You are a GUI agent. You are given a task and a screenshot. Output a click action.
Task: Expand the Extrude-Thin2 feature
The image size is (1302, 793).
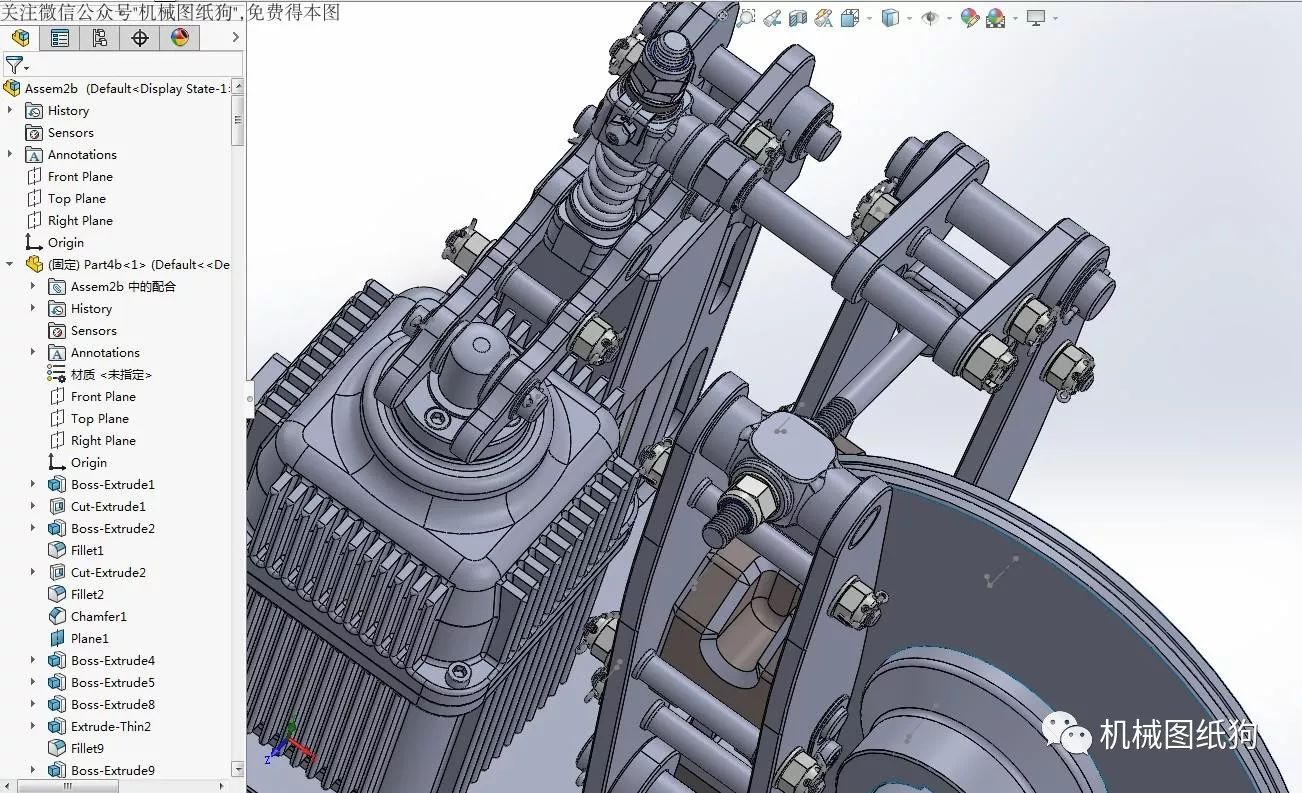[34, 726]
